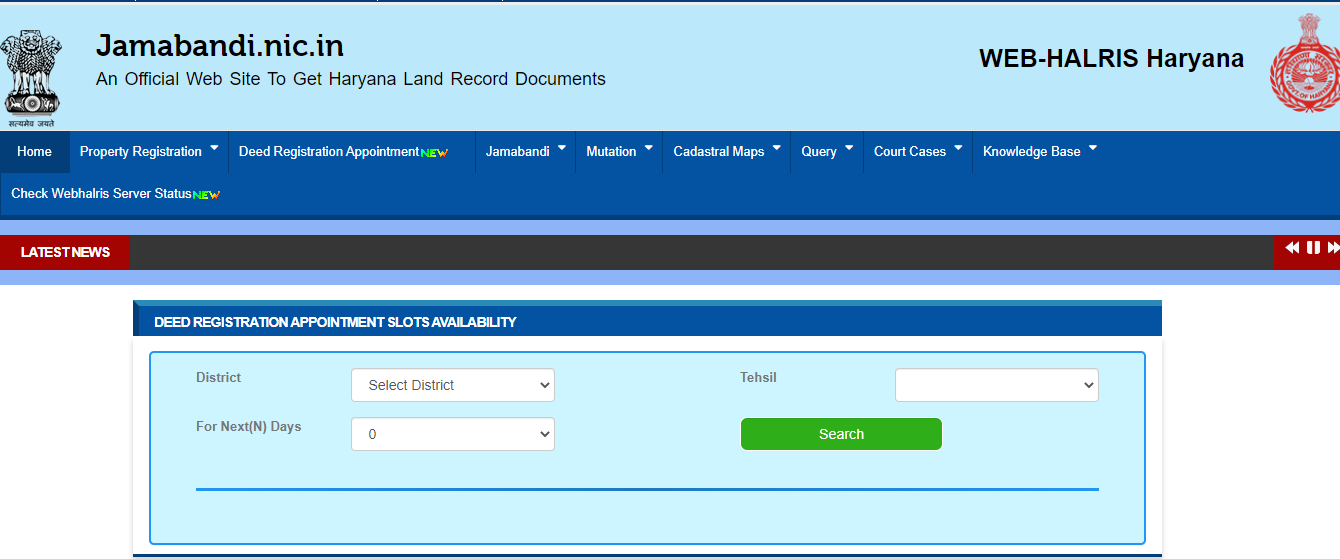Open the Select District dropdown

[452, 385]
